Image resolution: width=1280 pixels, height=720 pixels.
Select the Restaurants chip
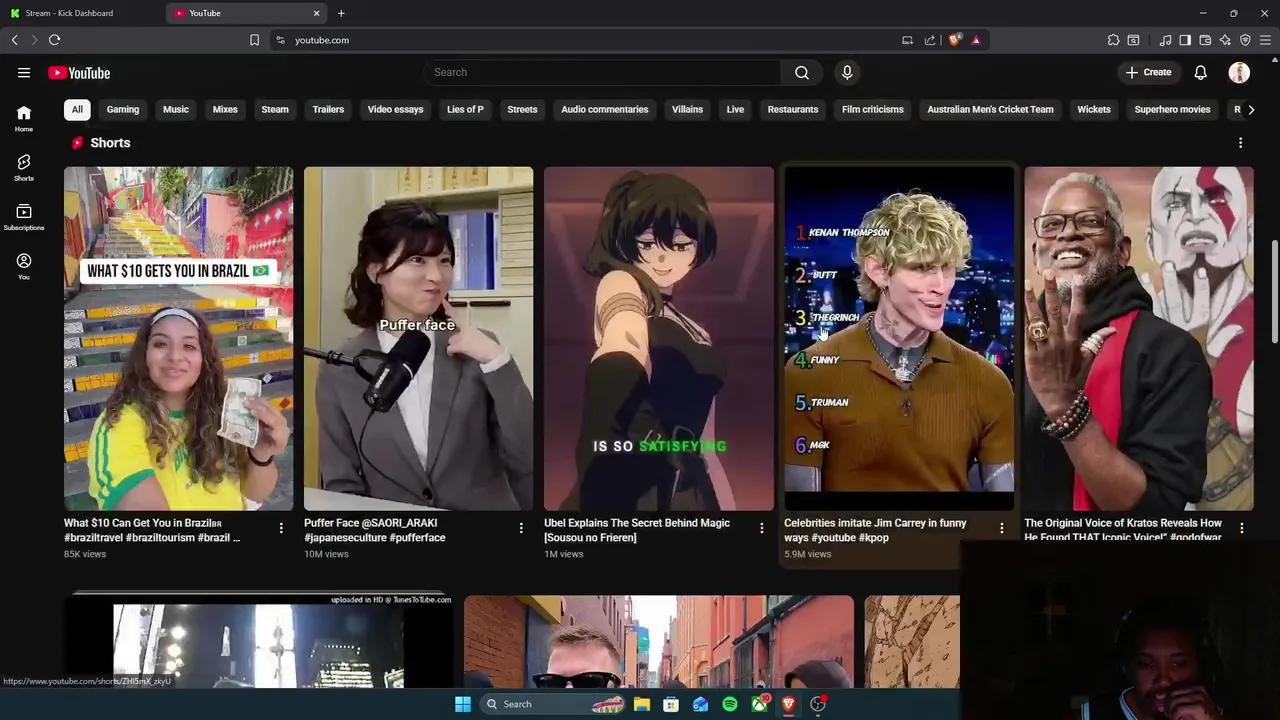(793, 109)
